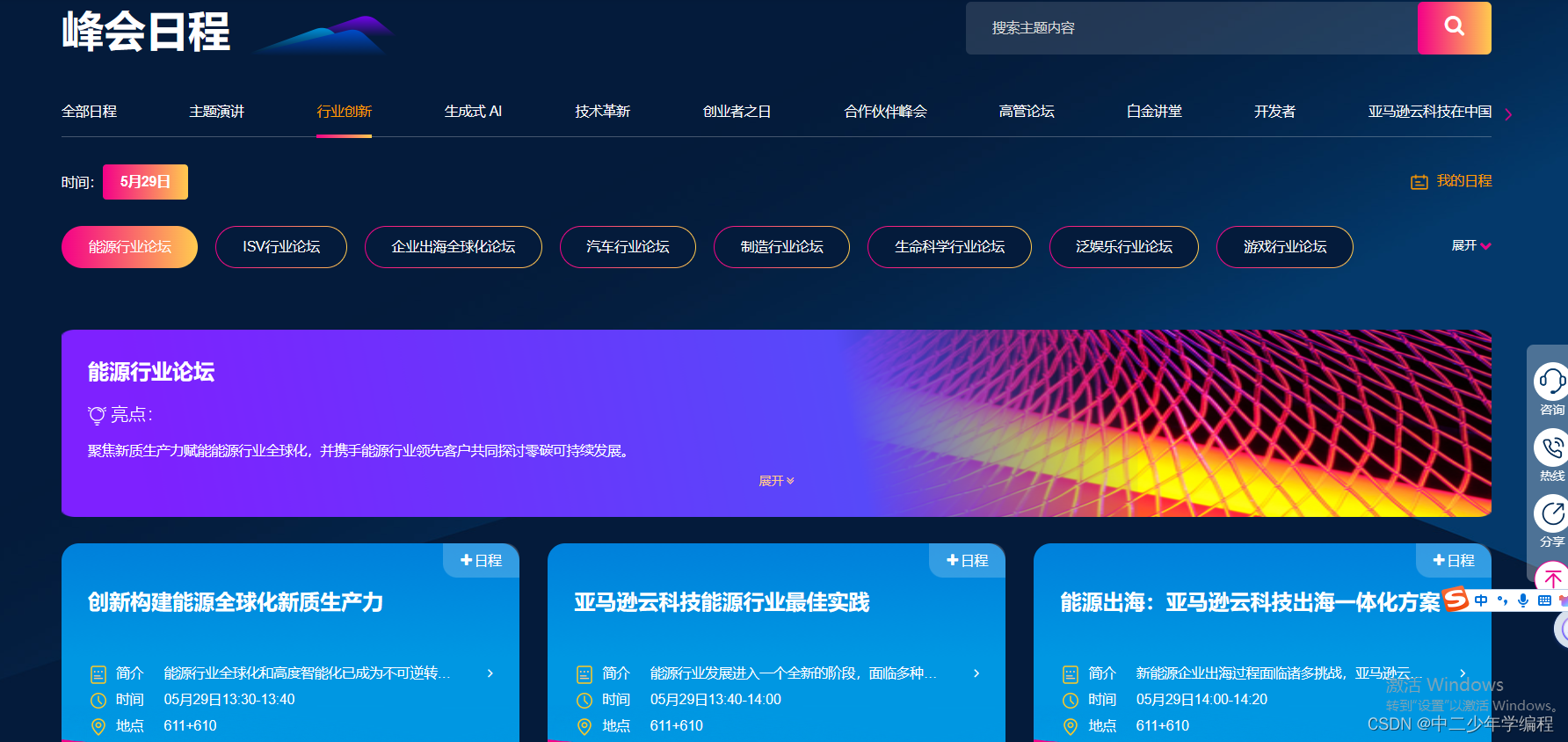
Task: Expand the forum filter list with 展开
Action: (1471, 245)
